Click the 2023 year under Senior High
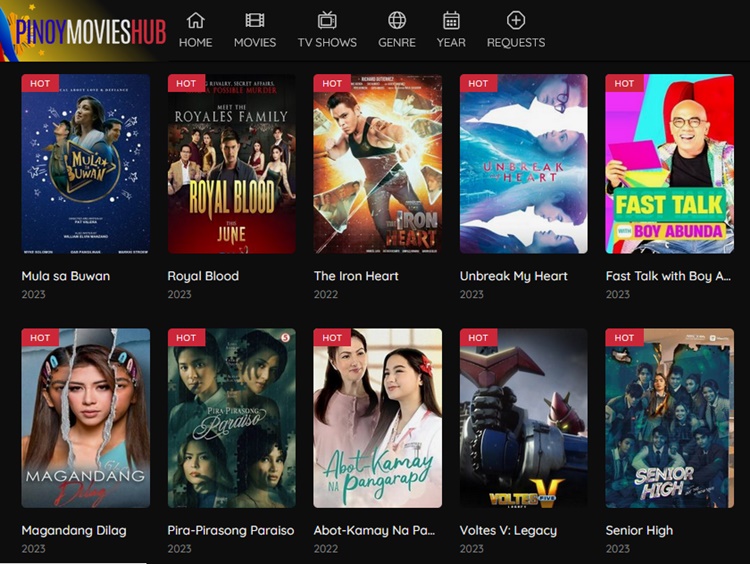The height and width of the screenshot is (564, 750). pos(618,549)
